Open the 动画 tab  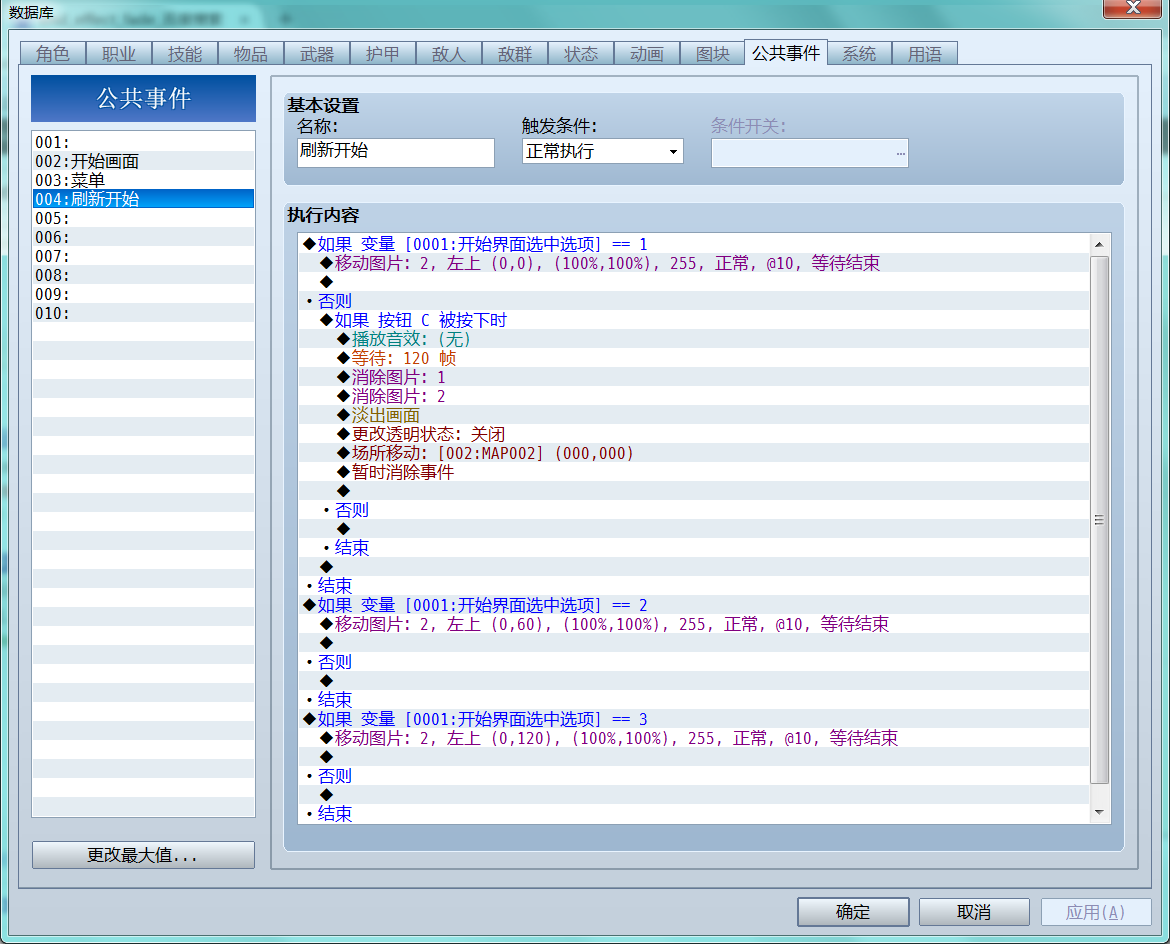pyautogui.click(x=646, y=54)
